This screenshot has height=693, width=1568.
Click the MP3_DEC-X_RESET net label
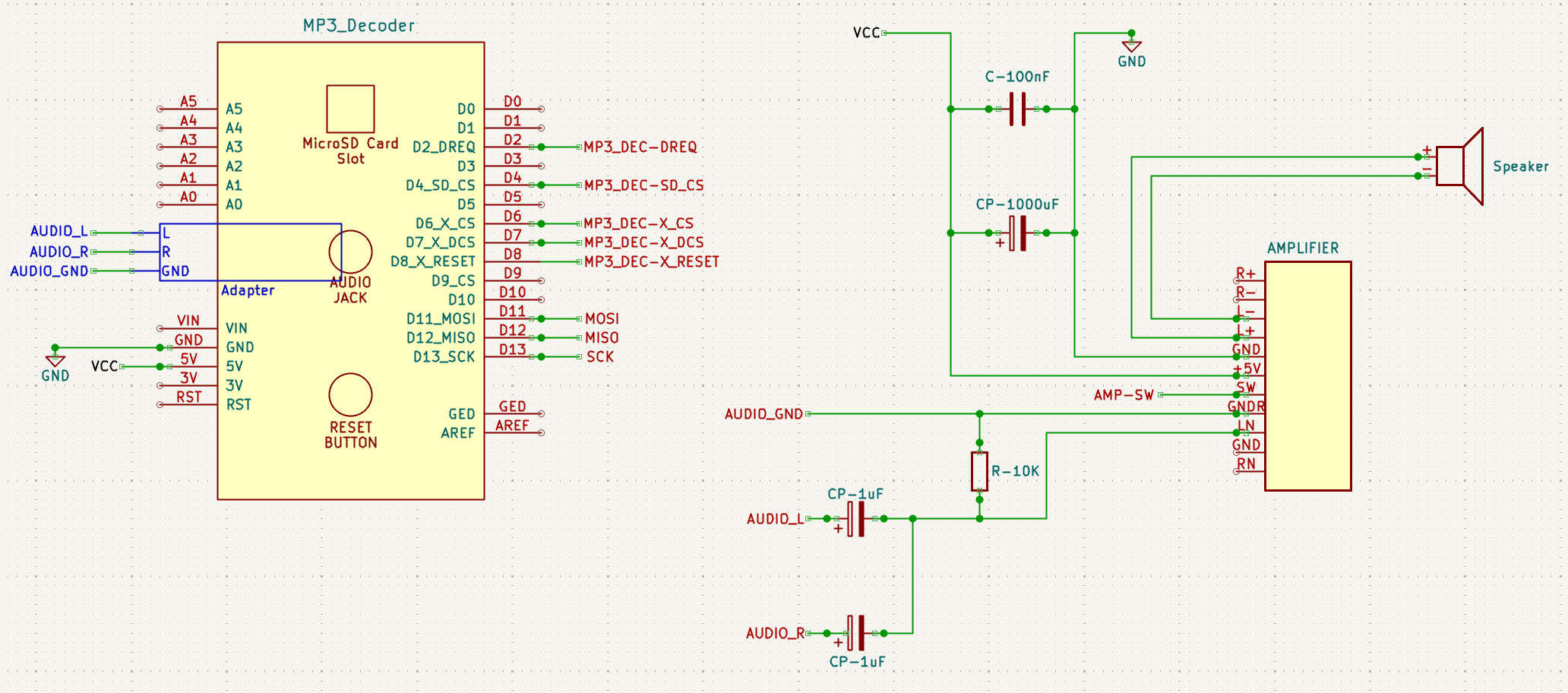point(651,261)
